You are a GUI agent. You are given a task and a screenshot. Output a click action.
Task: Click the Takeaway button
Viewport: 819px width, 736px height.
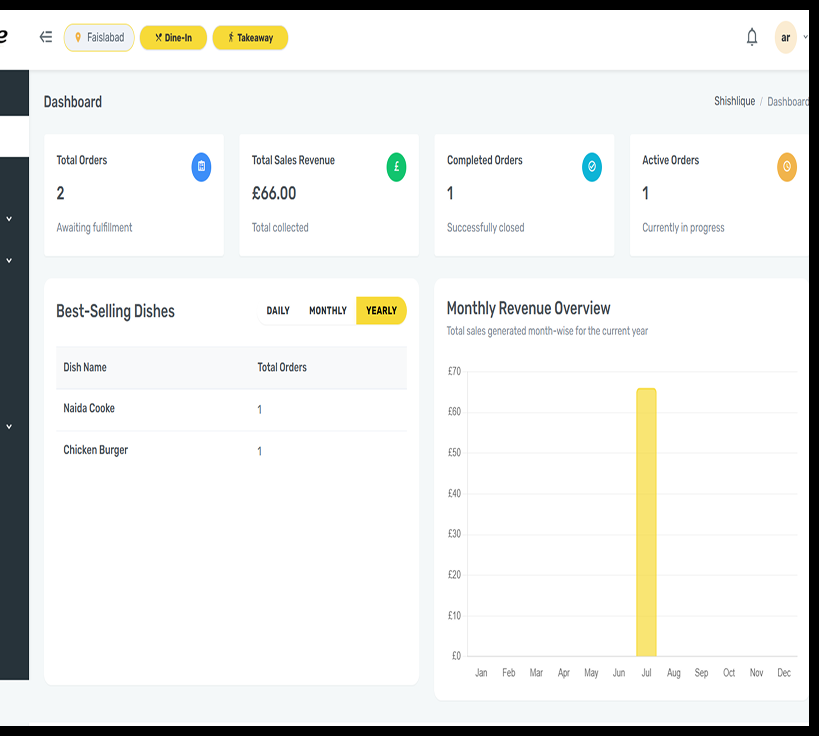point(250,38)
